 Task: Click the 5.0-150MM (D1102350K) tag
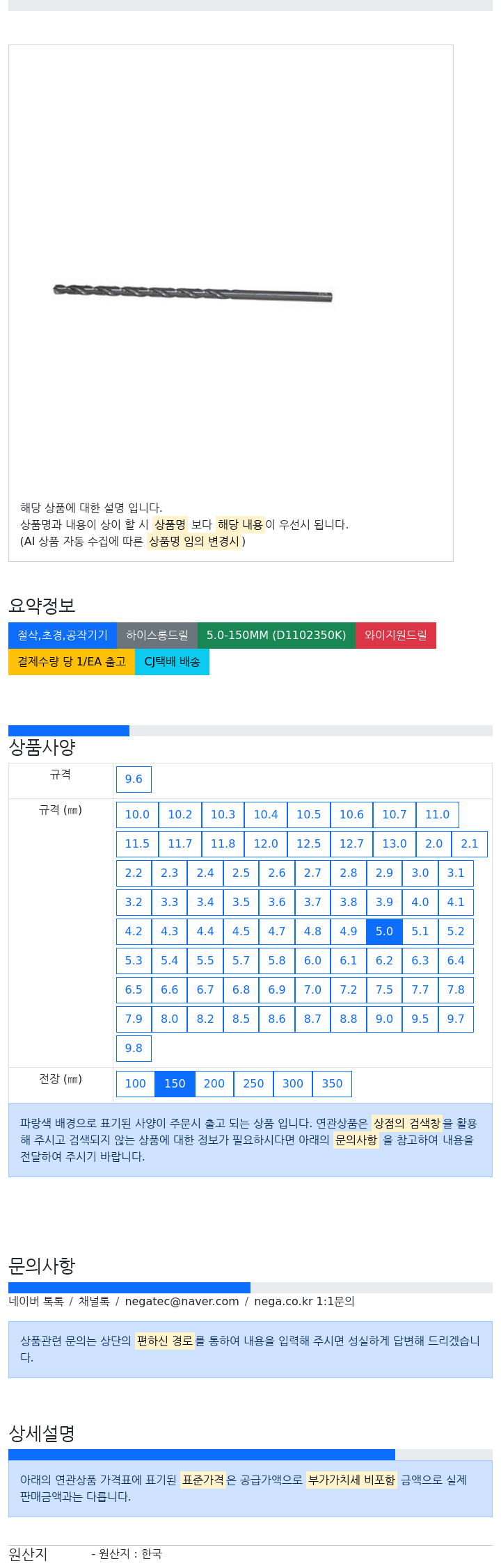coord(276,636)
